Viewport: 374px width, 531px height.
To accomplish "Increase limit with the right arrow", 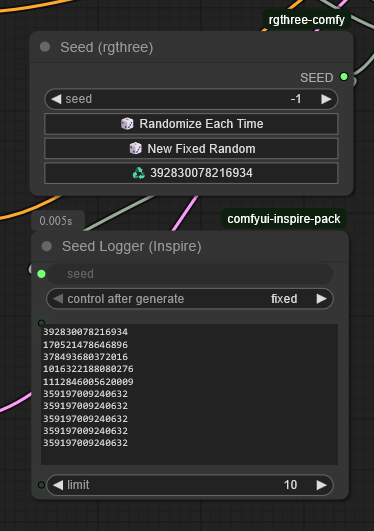I will coord(321,485).
